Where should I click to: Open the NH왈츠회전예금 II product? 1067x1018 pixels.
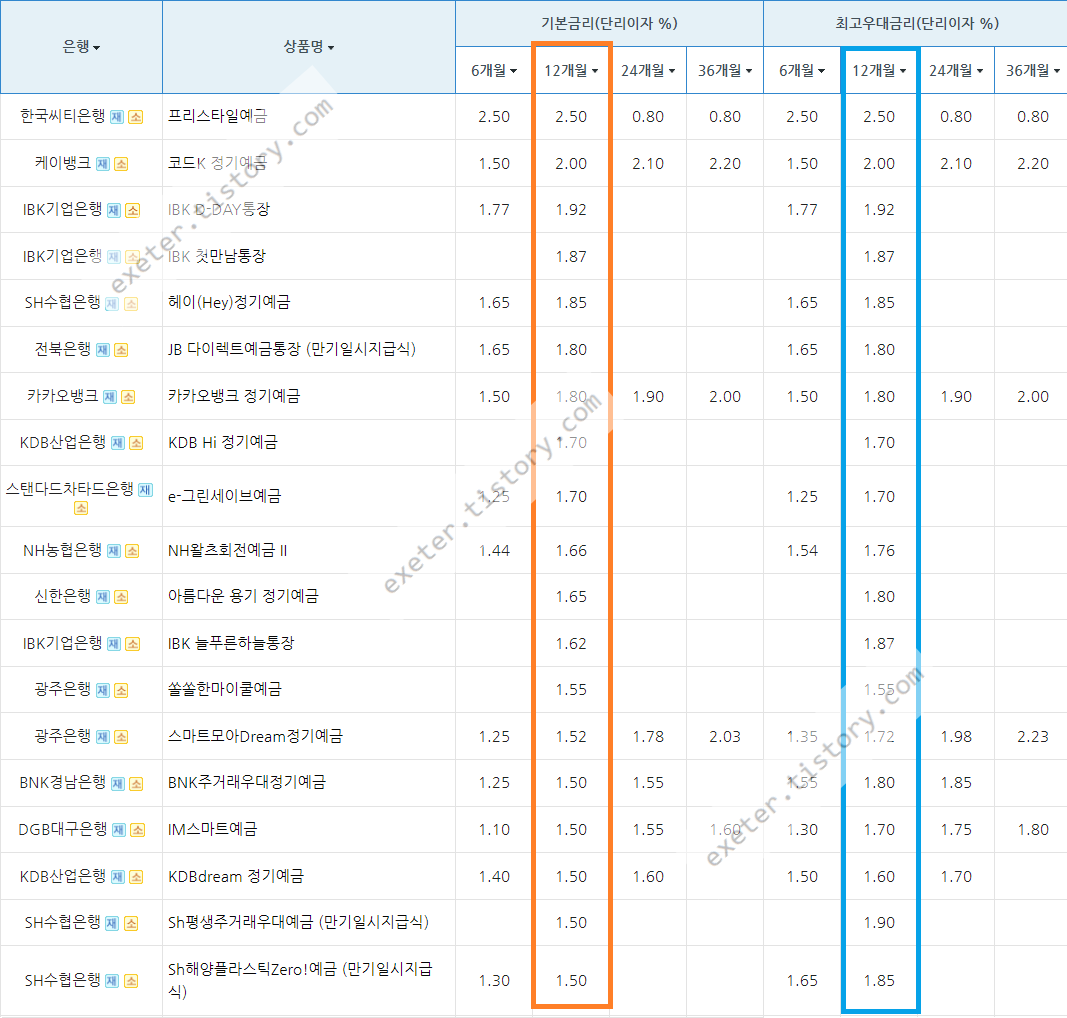click(228, 550)
